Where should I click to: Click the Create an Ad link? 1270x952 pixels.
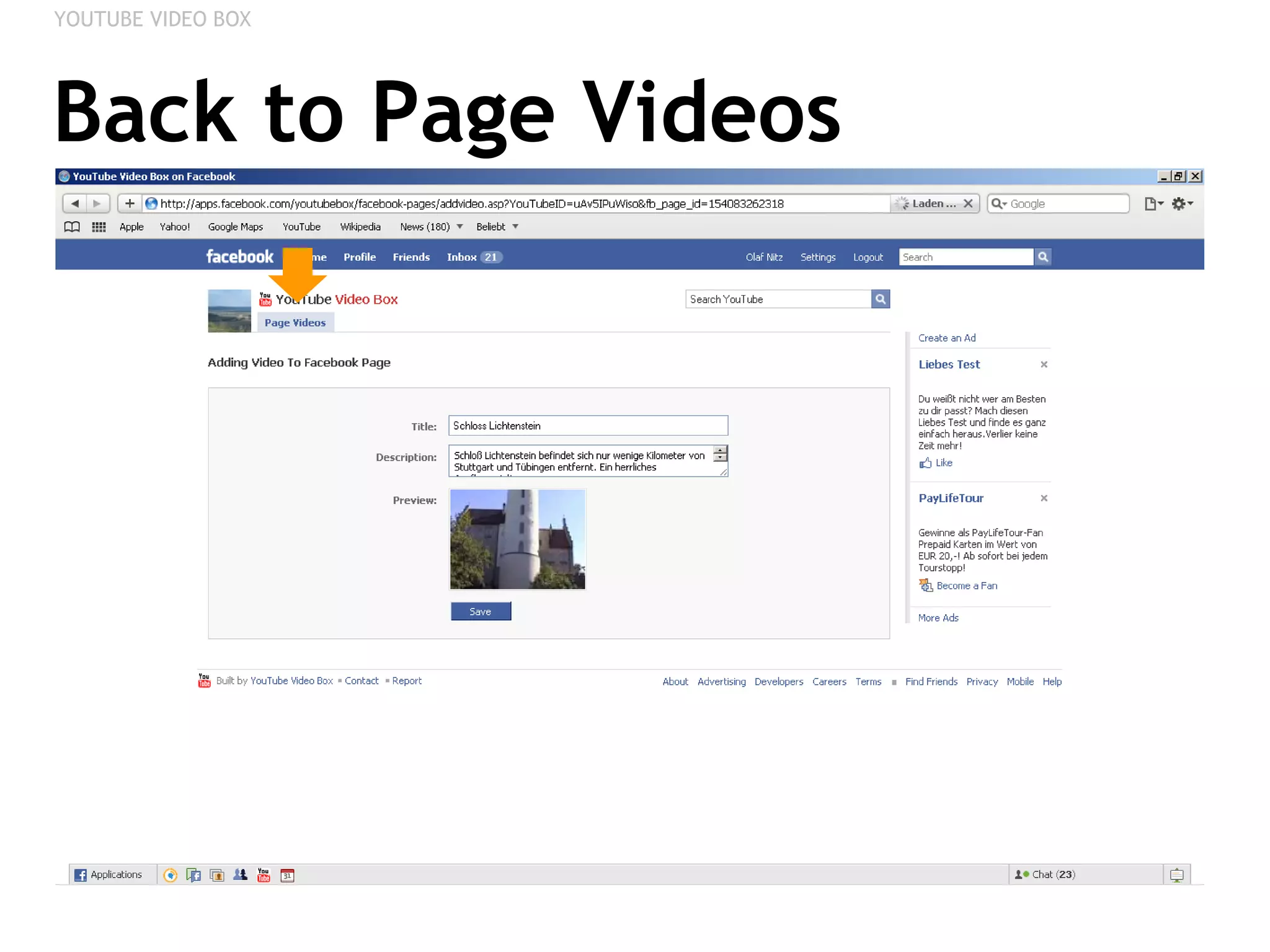click(947, 338)
